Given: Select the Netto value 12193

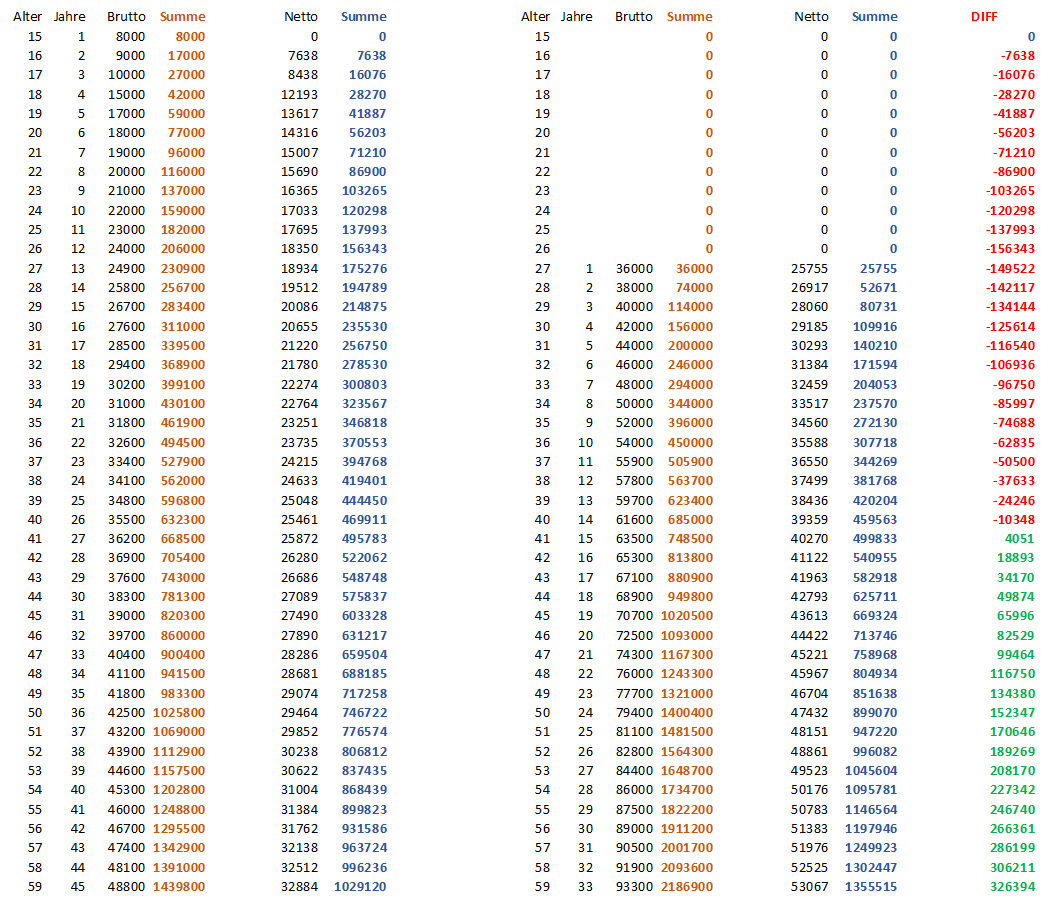Looking at the screenshot, I should [x=300, y=94].
